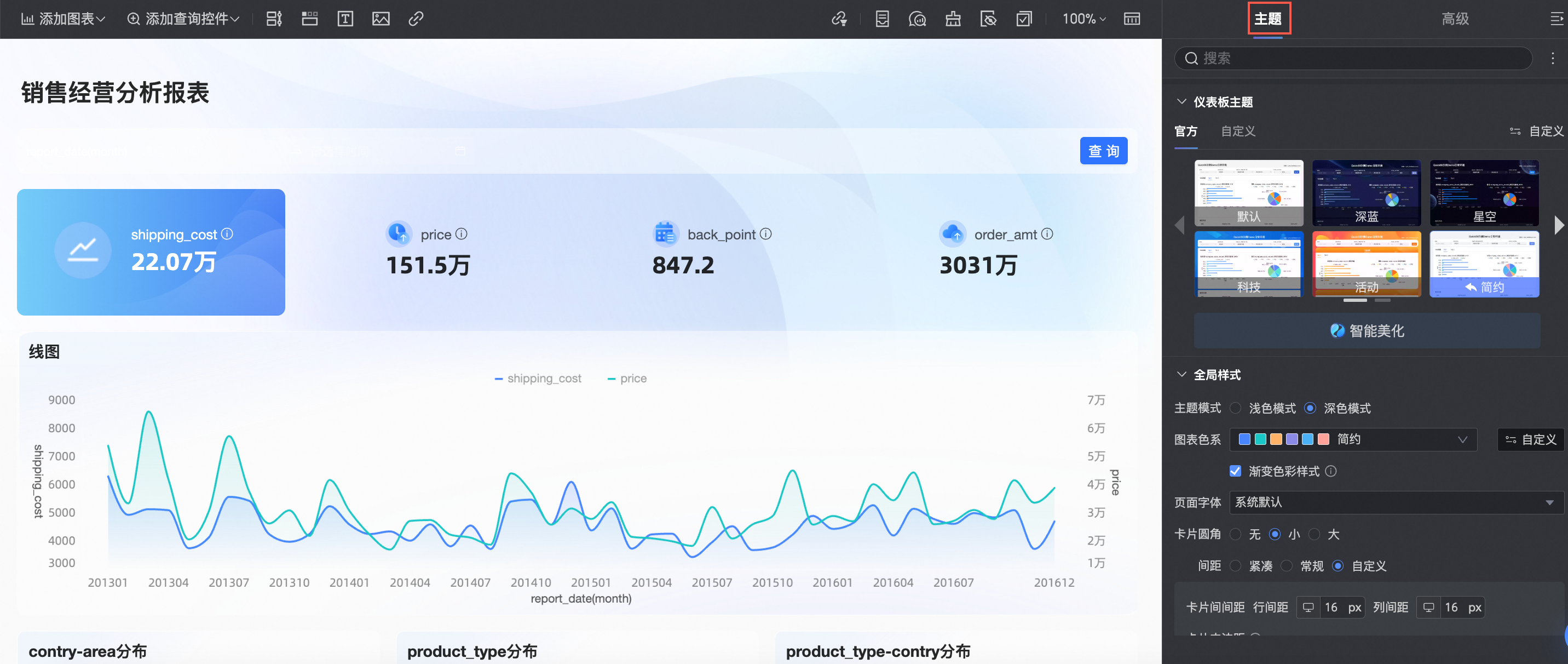The image size is (1568, 664).
Task: Click the insert text box icon
Action: point(345,19)
